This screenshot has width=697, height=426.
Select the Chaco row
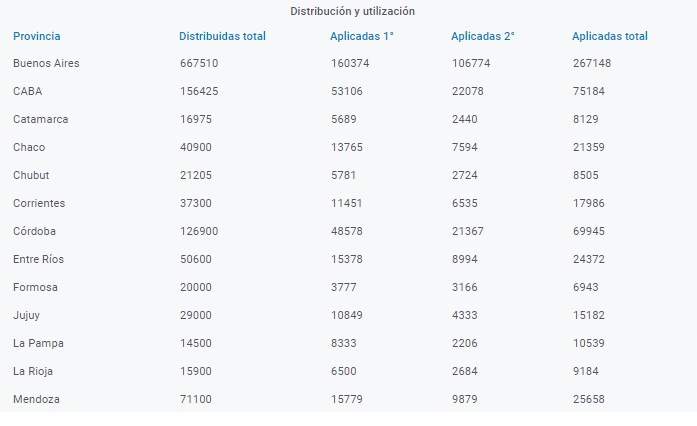coord(348,147)
